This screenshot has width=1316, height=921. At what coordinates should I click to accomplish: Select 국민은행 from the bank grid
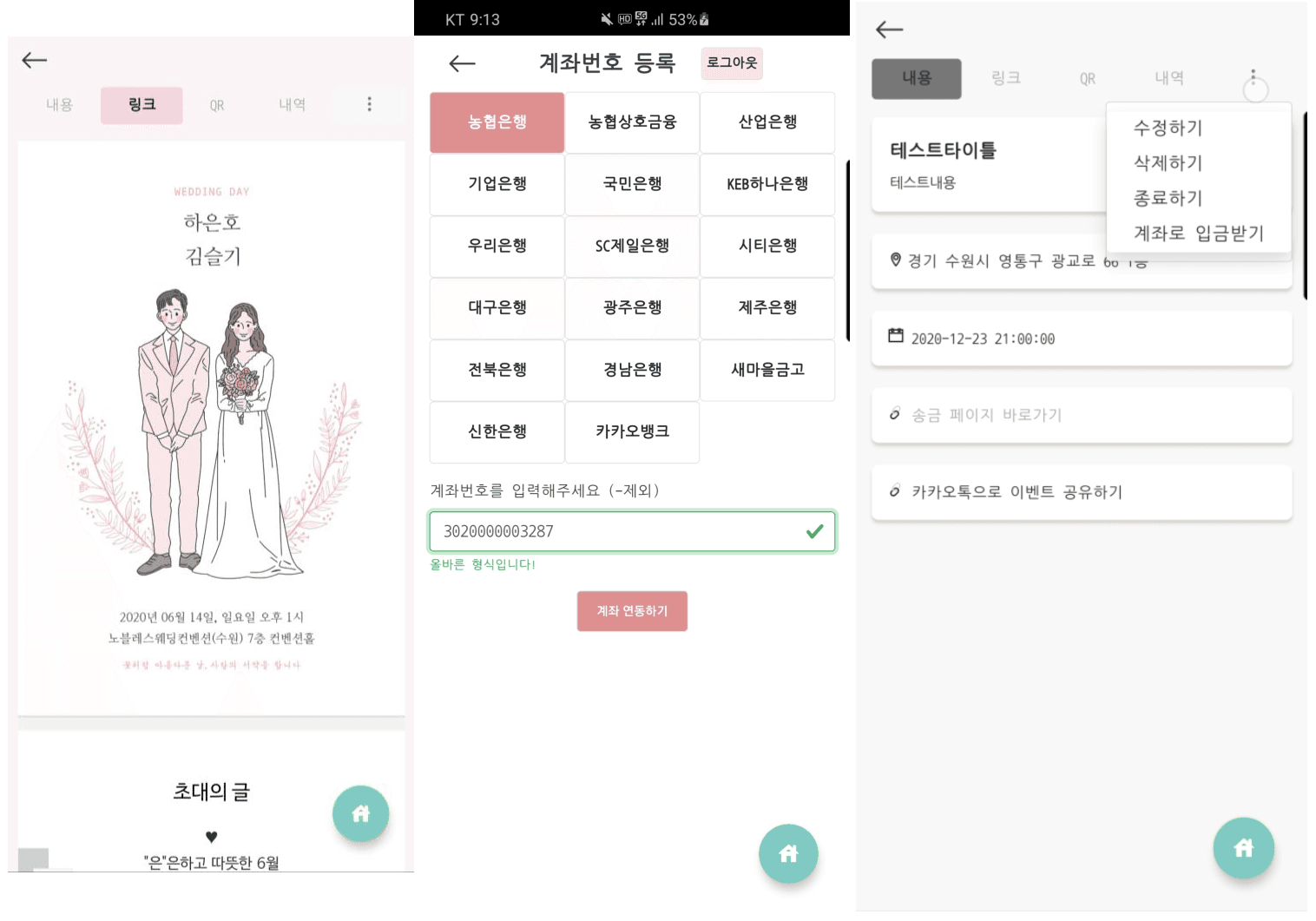tap(632, 185)
